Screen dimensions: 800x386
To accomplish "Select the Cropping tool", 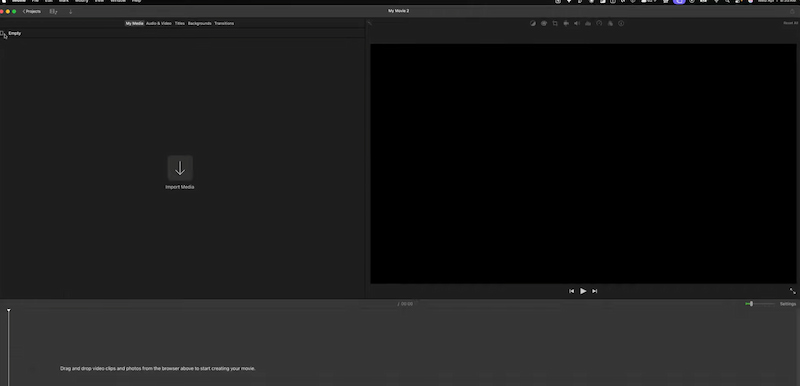I will tap(555, 23).
